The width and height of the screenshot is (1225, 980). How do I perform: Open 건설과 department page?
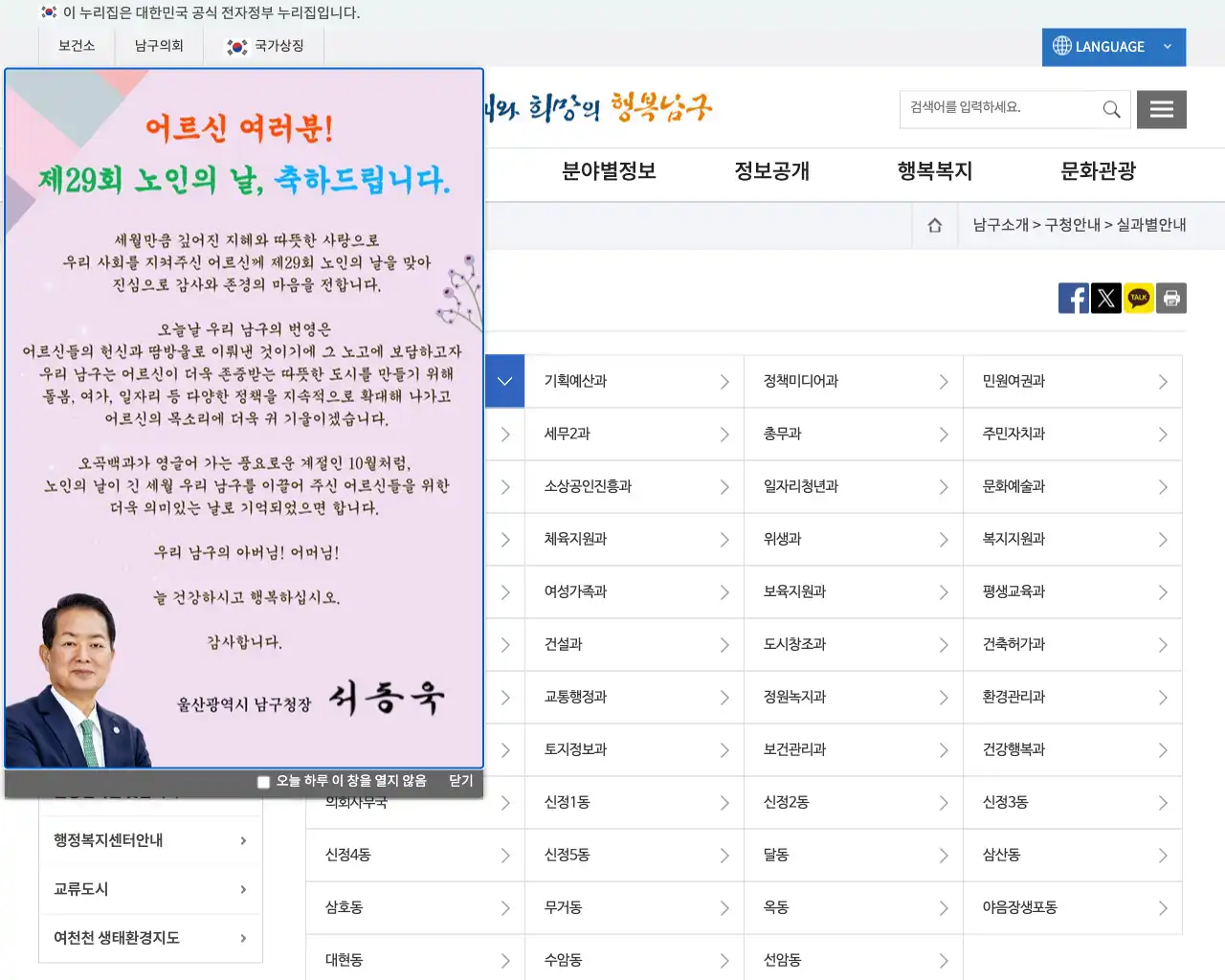pos(635,644)
